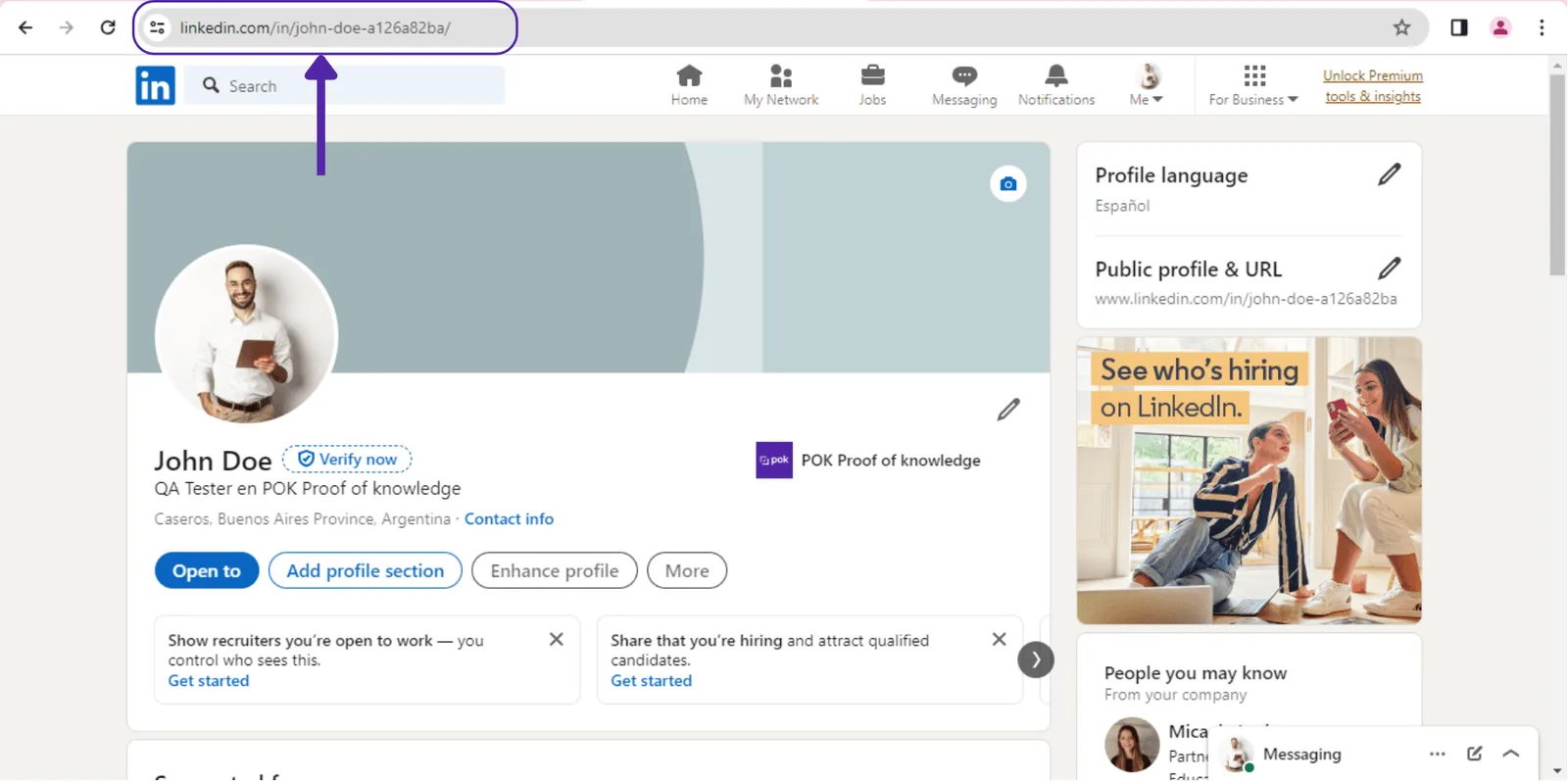The image size is (1568, 781).
Task: Edit cover photo via camera icon
Action: (1008, 184)
